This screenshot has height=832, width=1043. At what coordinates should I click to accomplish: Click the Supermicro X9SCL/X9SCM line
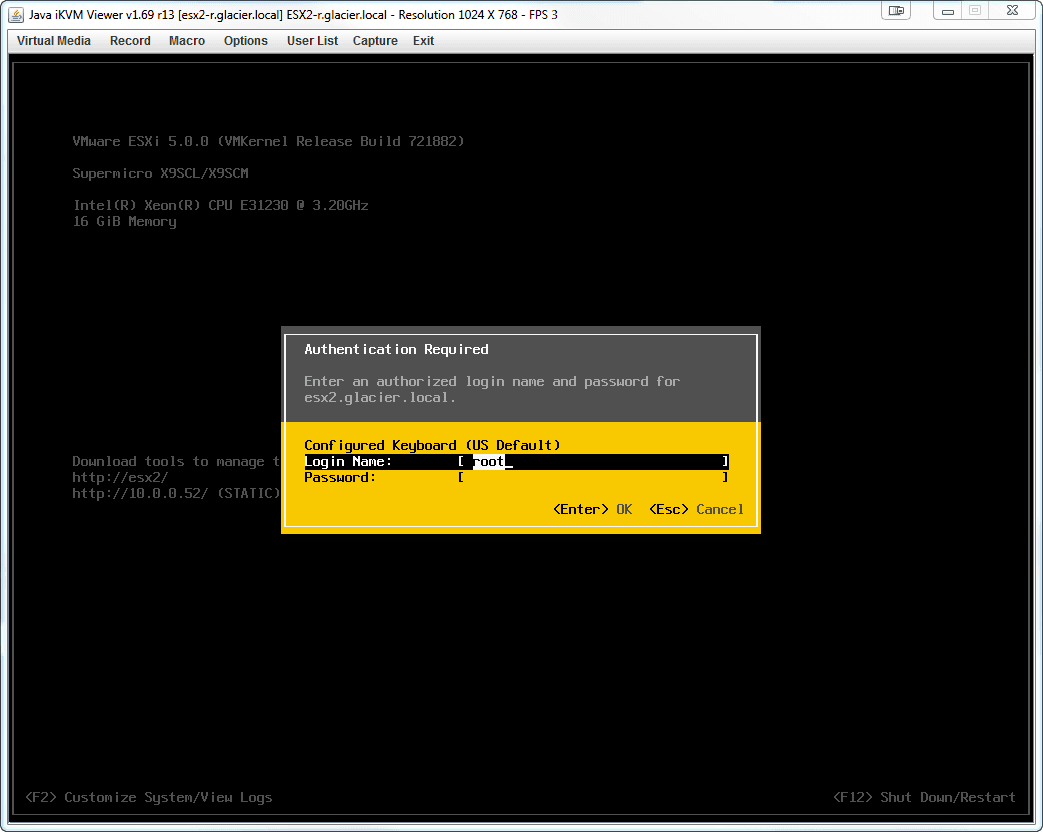coord(160,173)
